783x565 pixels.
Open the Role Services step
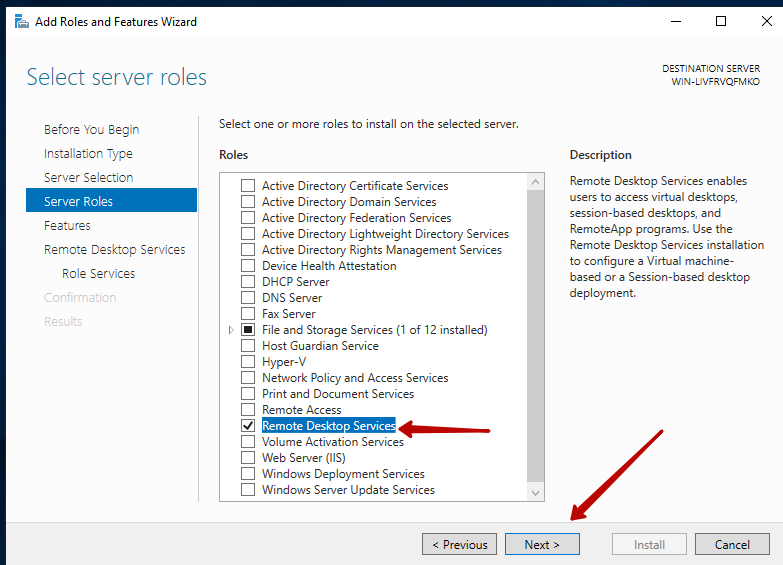click(x=98, y=273)
